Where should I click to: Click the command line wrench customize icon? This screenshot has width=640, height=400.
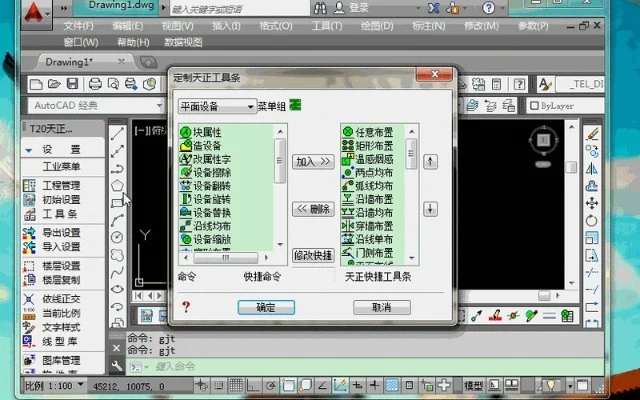116,366
